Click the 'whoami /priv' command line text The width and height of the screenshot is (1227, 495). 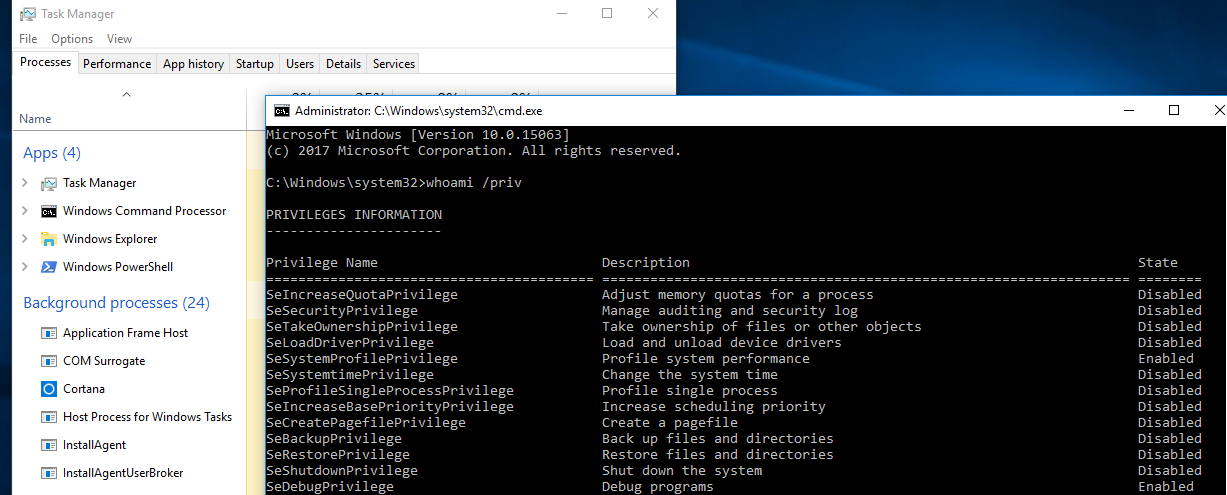[474, 183]
